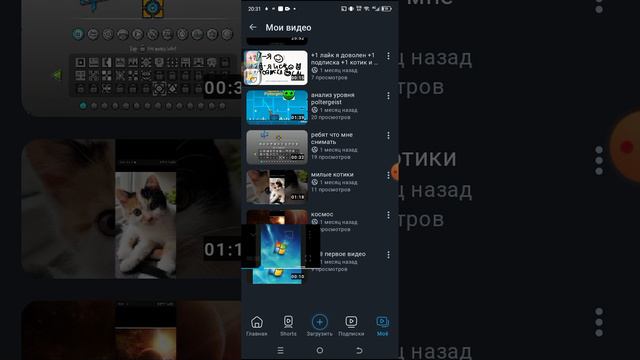Tap the Загрузить upload plus button
Image resolution: width=640 pixels, height=360 pixels.
pyautogui.click(x=320, y=326)
